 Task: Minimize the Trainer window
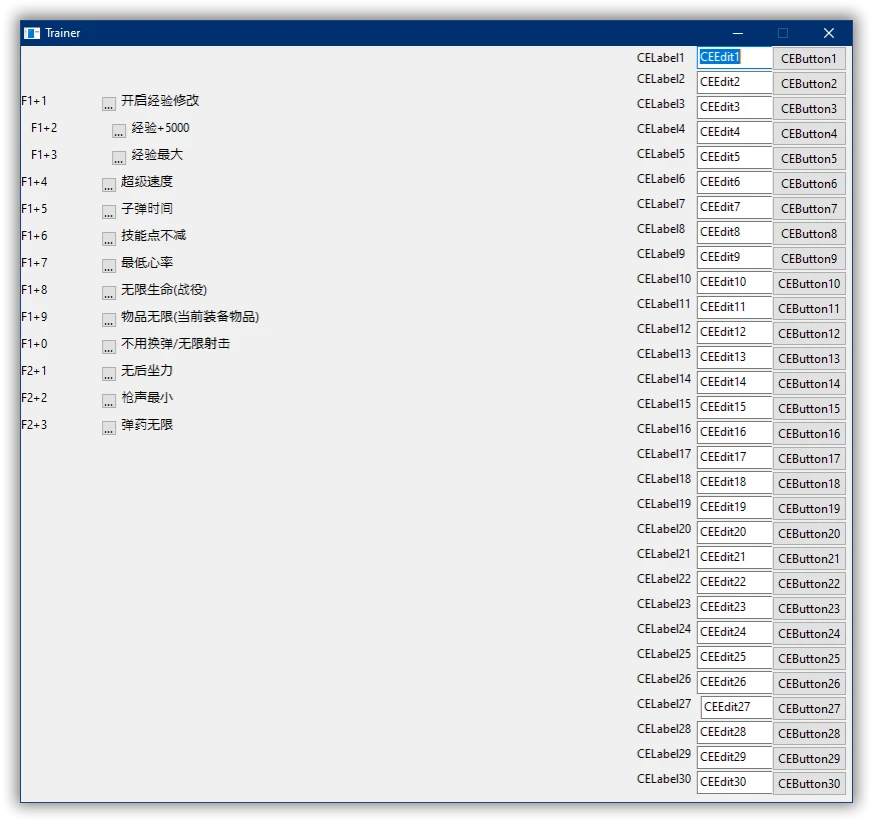[x=738, y=33]
